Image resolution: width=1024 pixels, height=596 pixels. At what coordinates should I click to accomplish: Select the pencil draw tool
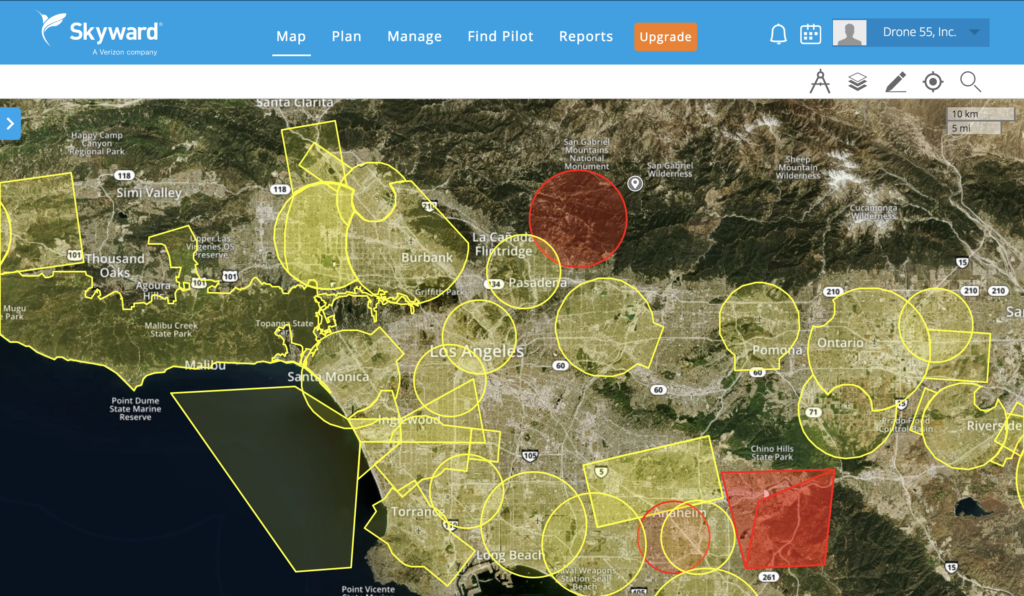click(895, 82)
